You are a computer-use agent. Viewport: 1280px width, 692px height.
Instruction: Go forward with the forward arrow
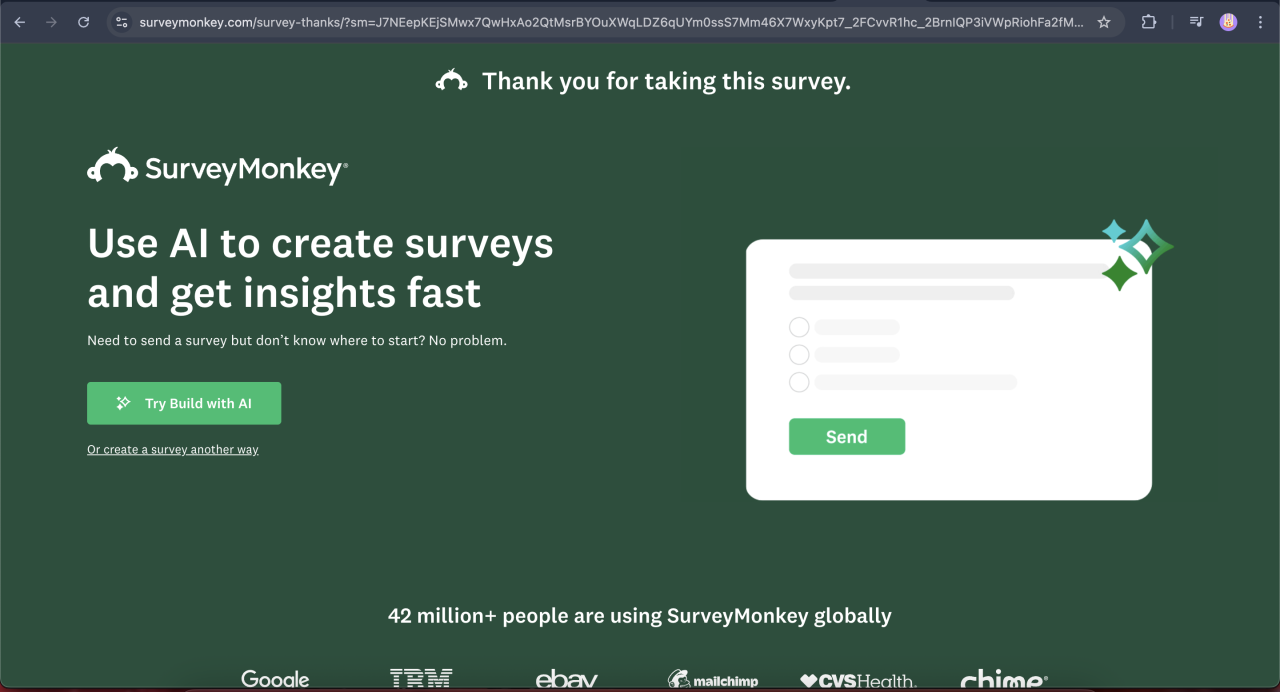[x=52, y=22]
